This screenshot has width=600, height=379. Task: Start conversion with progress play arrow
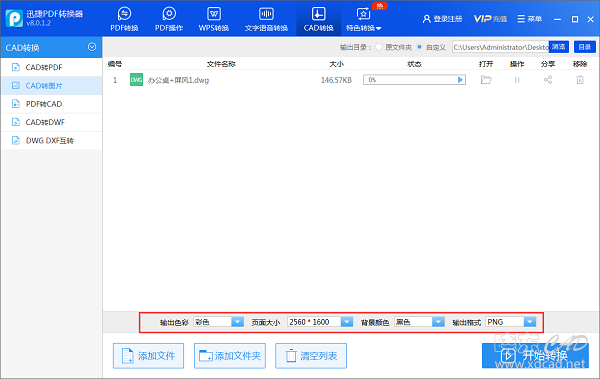point(460,80)
